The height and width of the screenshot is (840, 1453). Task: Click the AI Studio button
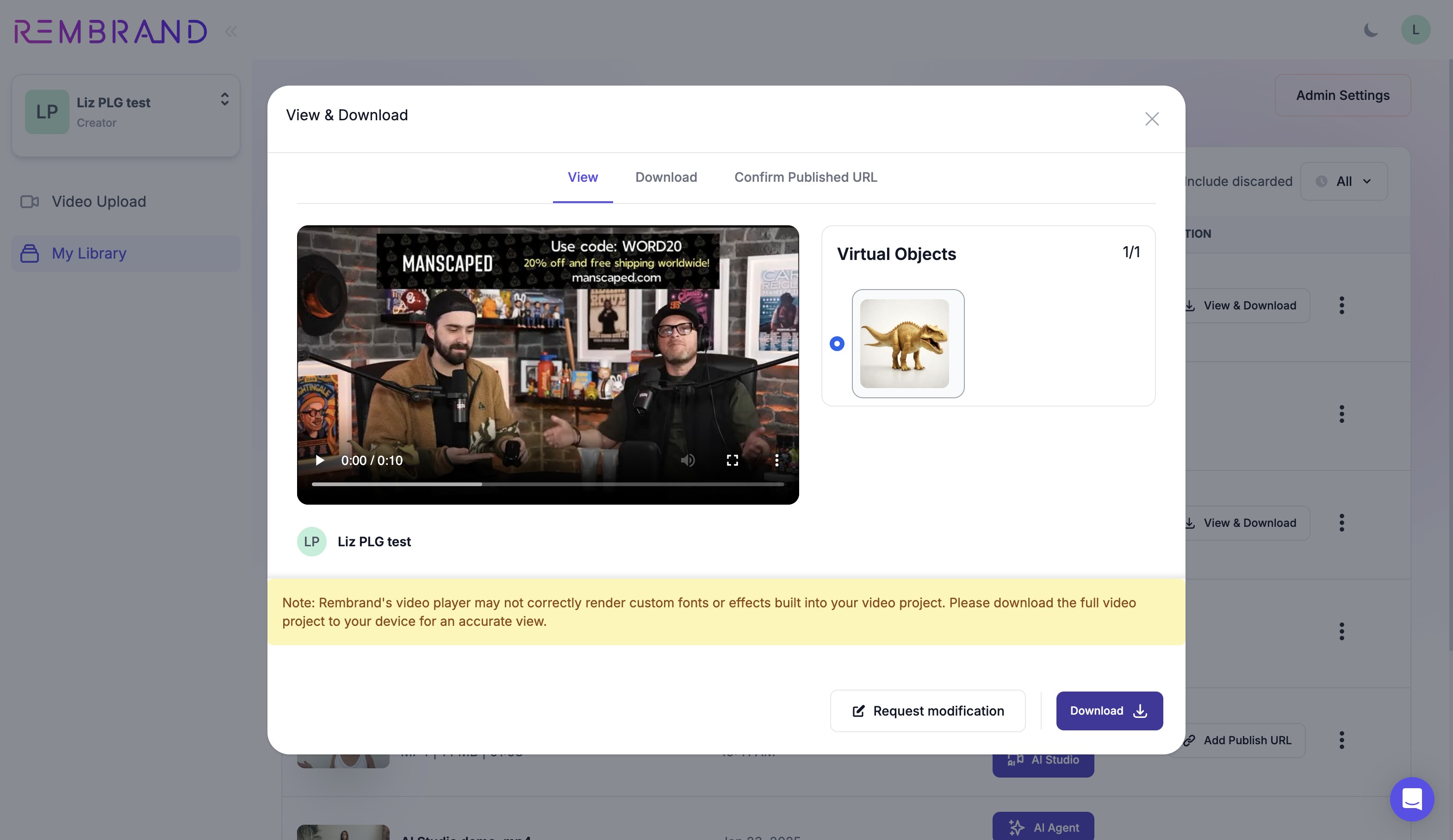coord(1043,765)
